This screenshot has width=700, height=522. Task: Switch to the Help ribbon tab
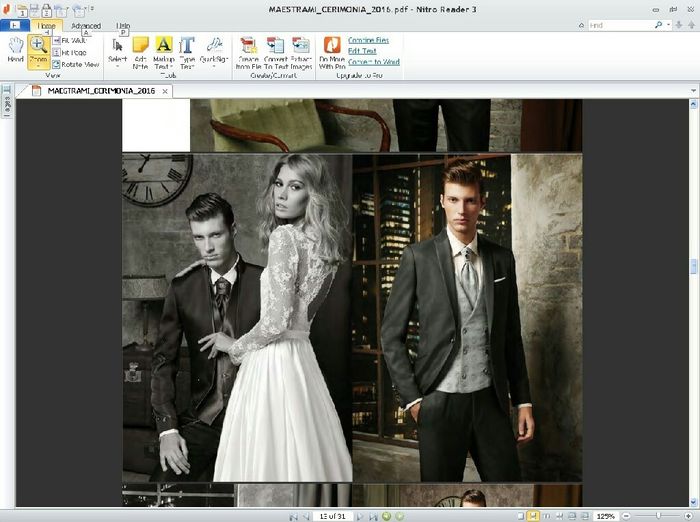point(123,26)
